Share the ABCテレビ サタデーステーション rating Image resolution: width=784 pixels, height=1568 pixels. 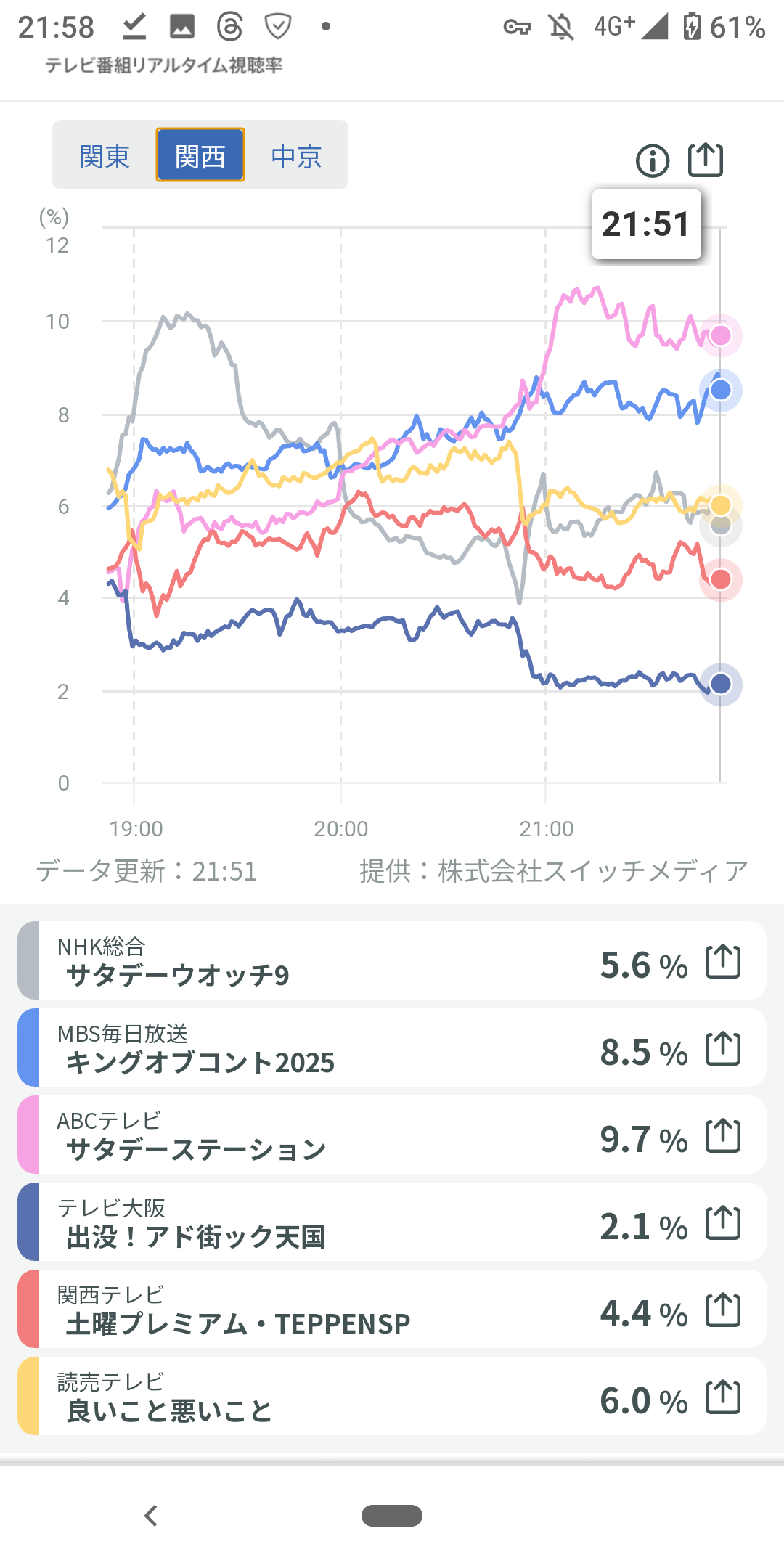click(723, 1136)
